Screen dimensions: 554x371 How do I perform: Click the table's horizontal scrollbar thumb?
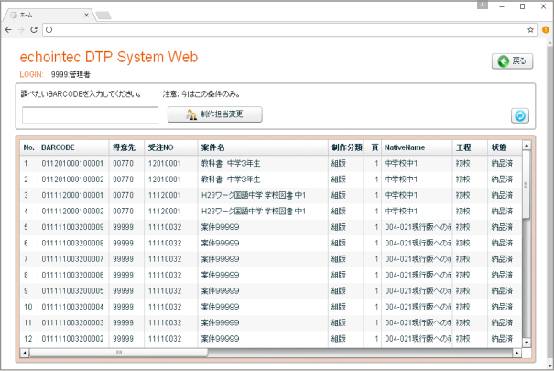pyautogui.click(x=119, y=352)
